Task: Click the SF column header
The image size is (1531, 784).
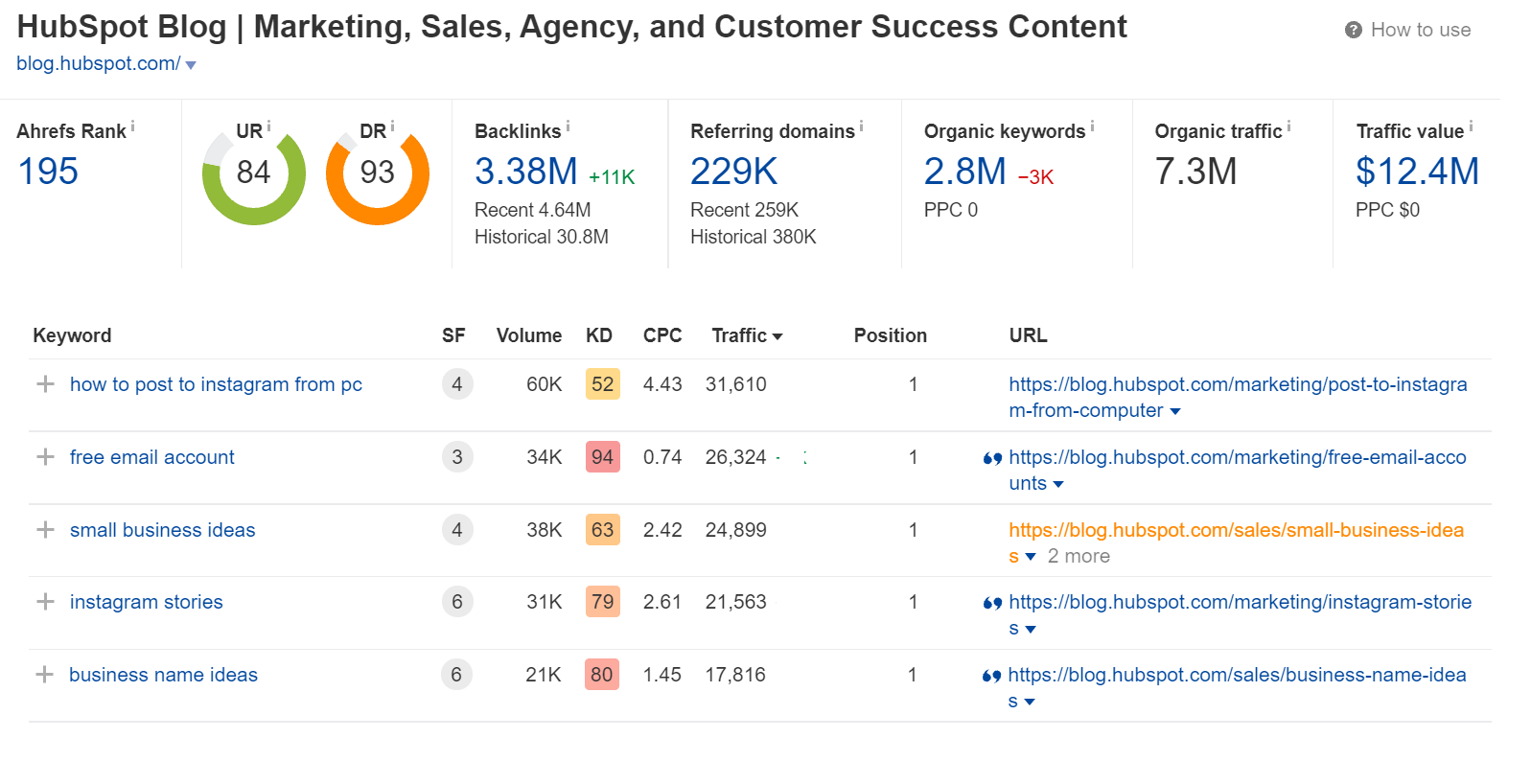Action: (453, 335)
